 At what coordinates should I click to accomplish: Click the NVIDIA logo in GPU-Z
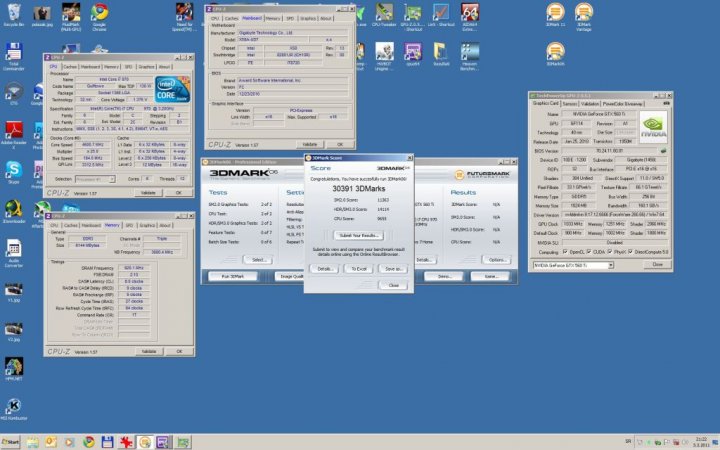[653, 127]
